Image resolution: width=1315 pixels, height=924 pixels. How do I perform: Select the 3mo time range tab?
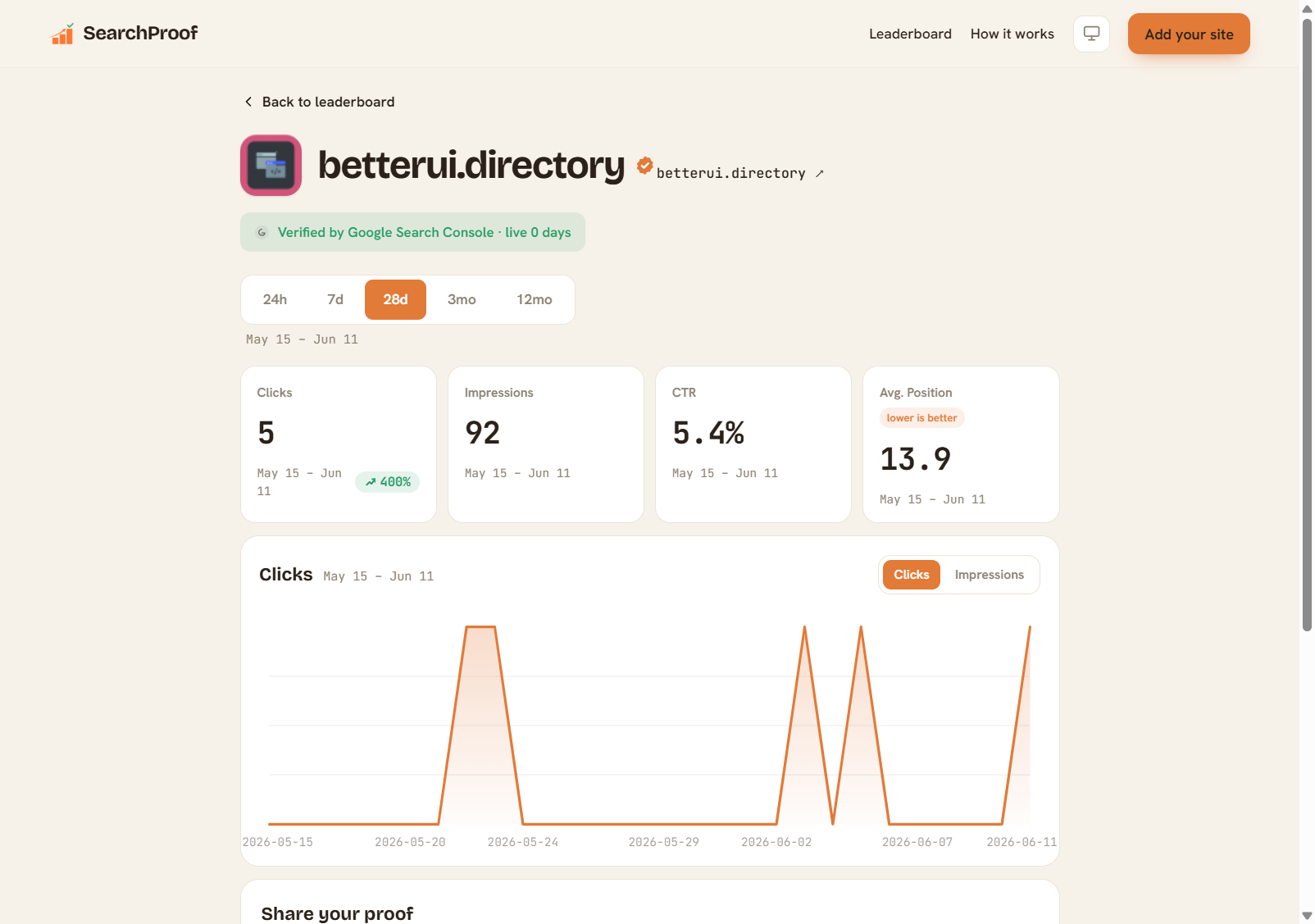pos(462,299)
